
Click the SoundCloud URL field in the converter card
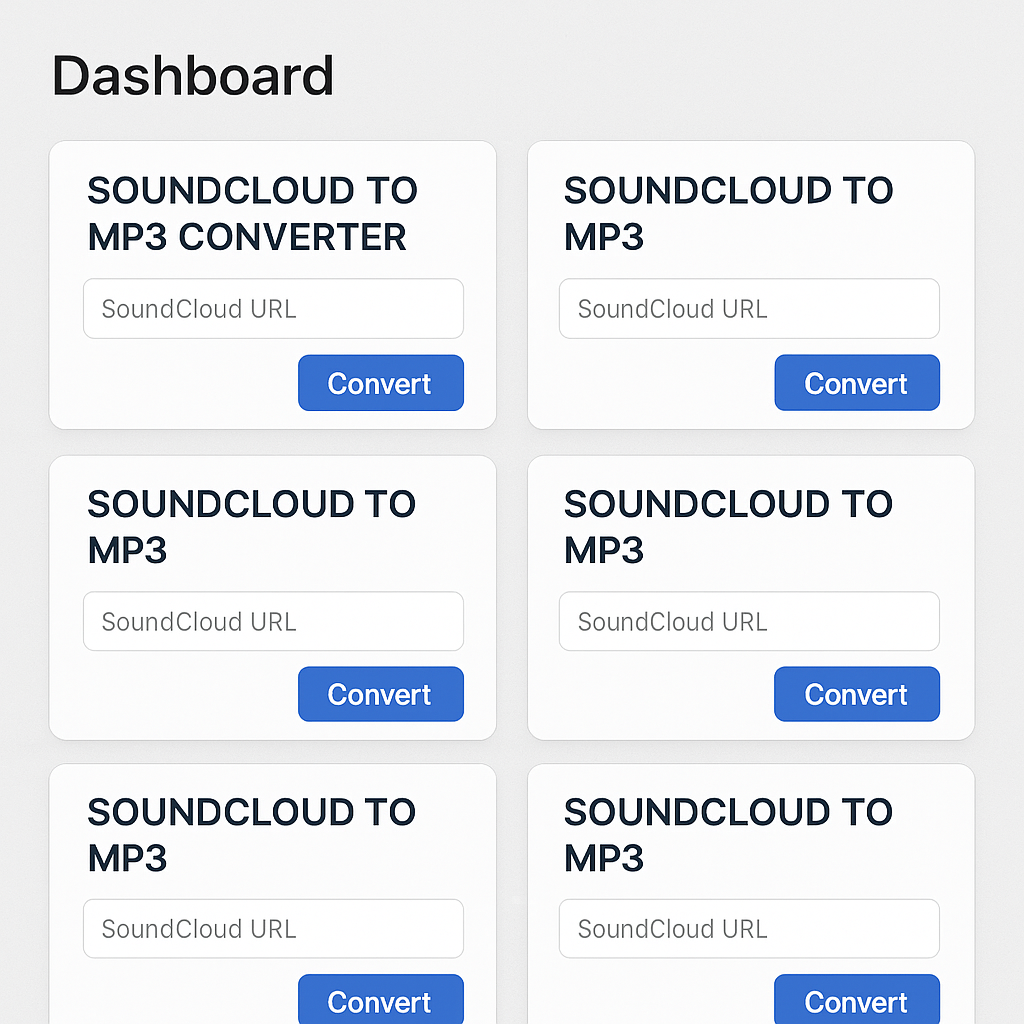[x=272, y=308]
